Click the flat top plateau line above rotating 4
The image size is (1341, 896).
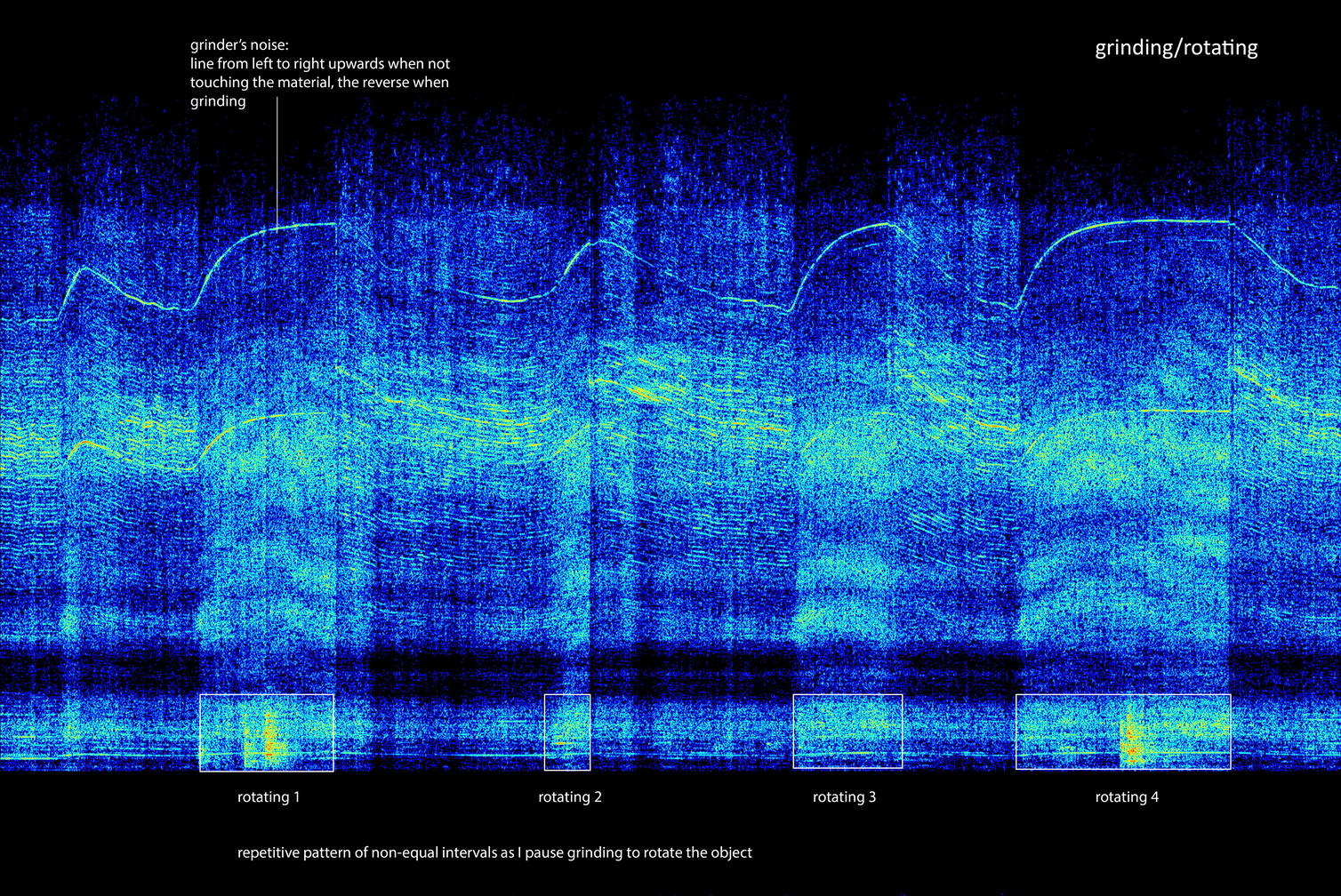coord(1156,220)
